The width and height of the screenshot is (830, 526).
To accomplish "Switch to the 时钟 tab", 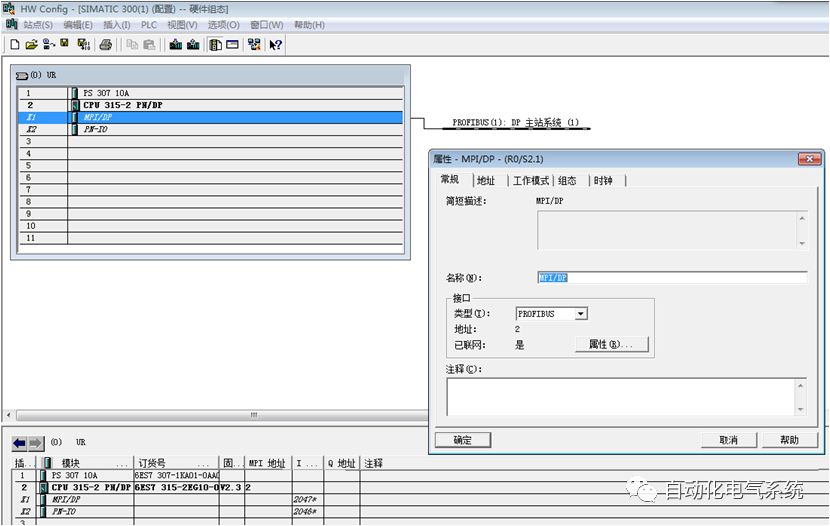I will 603,180.
